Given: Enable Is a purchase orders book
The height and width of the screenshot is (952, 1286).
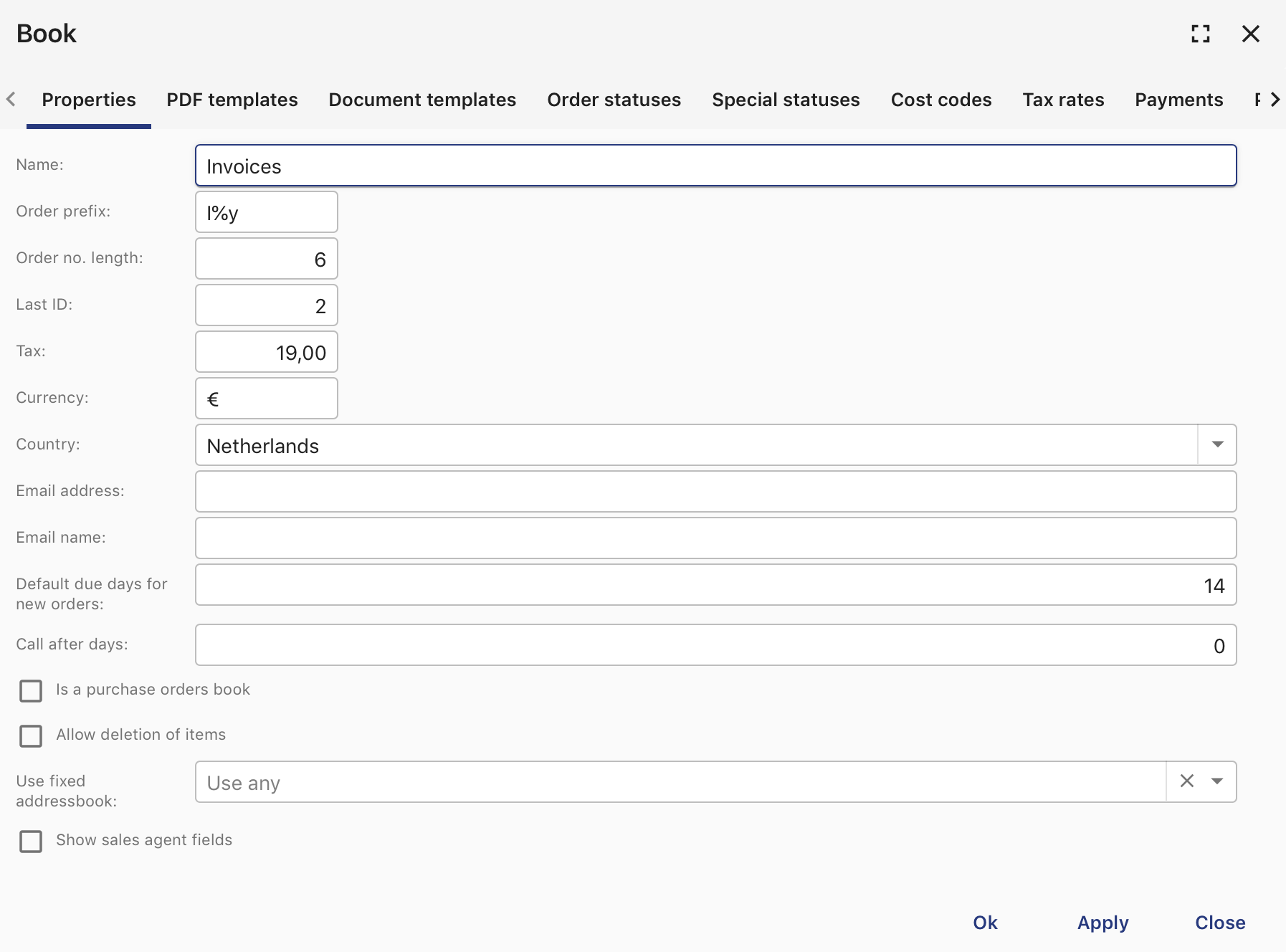Looking at the screenshot, I should [x=31, y=691].
